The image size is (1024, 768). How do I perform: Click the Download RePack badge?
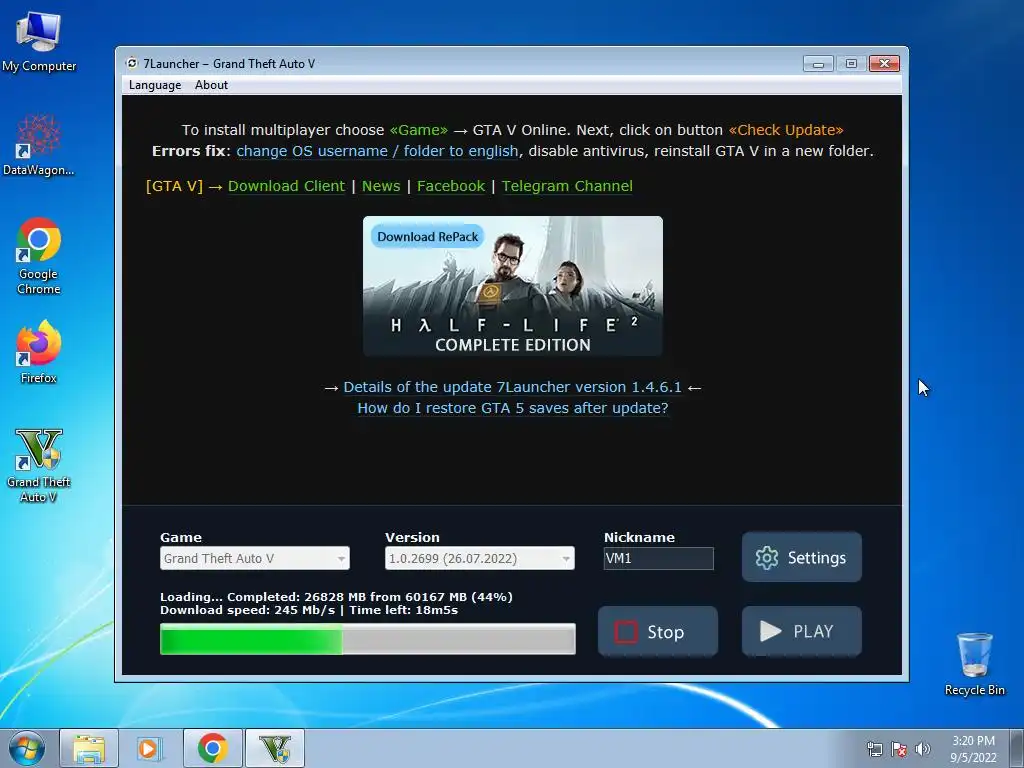point(427,236)
